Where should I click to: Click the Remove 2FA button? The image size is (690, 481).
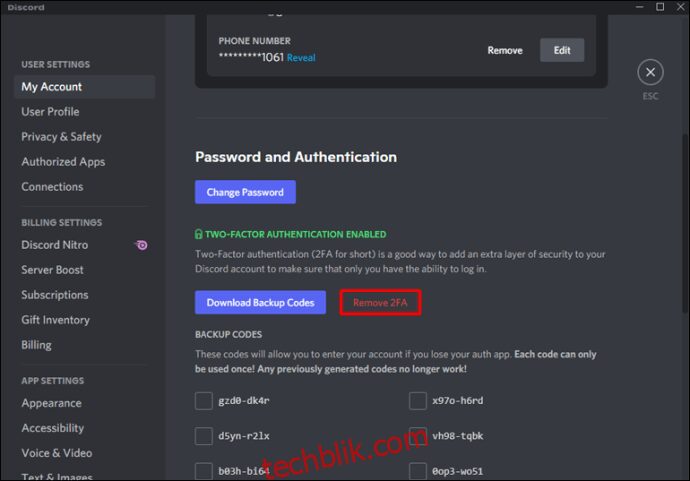coord(380,302)
